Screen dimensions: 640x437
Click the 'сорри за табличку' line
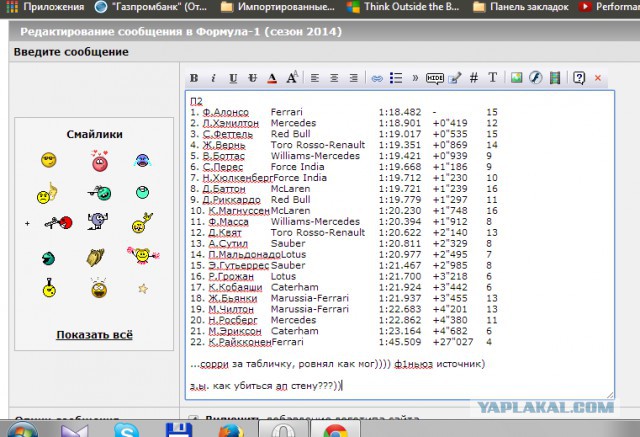tap(337, 364)
